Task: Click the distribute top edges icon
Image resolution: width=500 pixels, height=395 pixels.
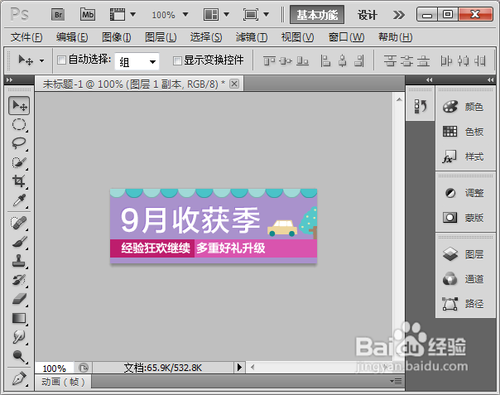Action: coord(390,61)
